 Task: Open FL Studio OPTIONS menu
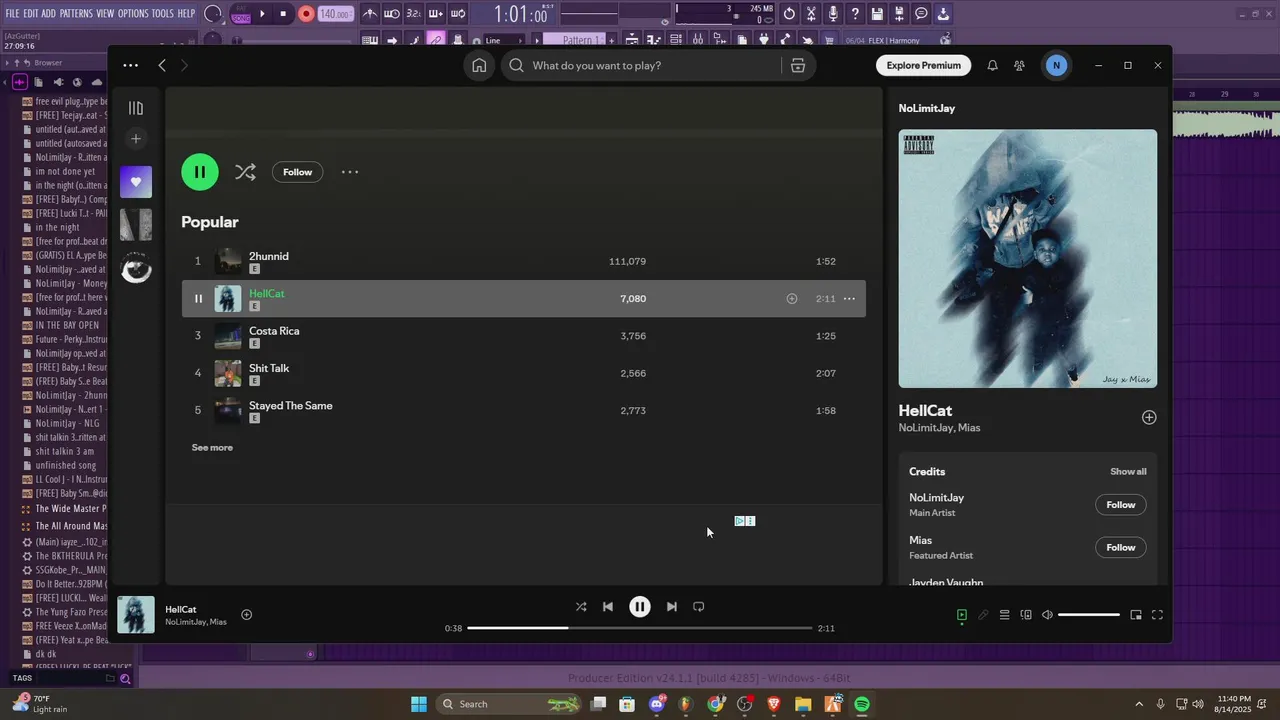[x=133, y=14]
